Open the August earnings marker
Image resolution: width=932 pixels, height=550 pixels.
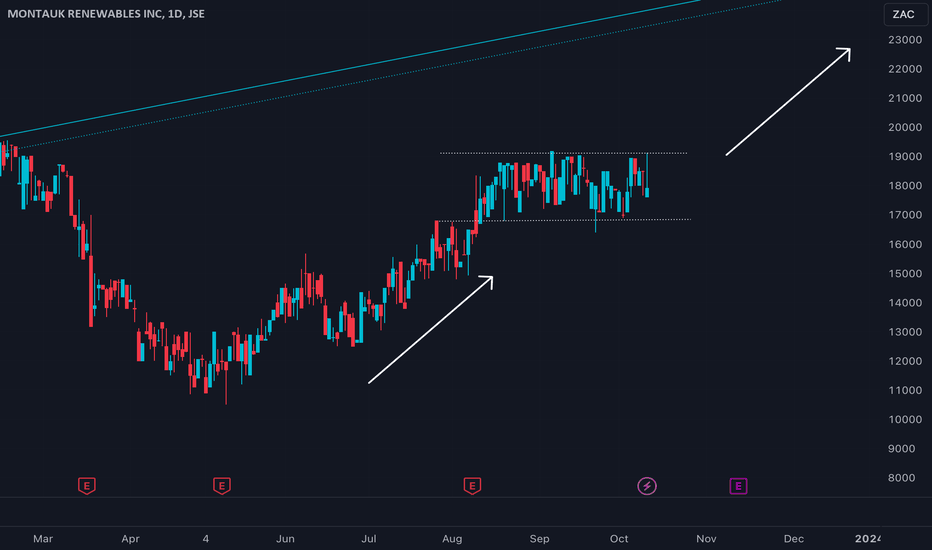[472, 486]
